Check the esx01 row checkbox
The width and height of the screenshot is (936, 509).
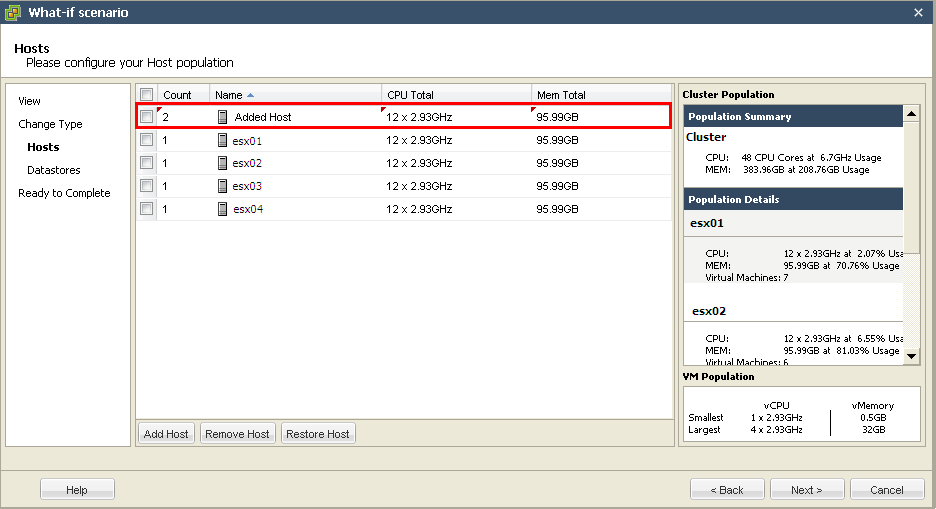click(x=146, y=140)
